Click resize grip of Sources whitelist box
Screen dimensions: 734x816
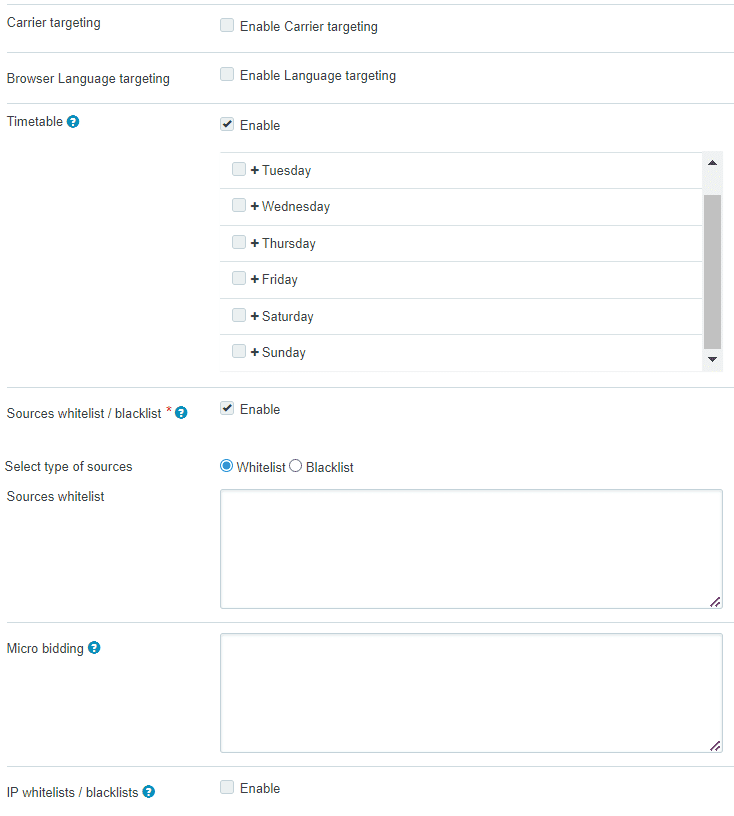tap(715, 602)
